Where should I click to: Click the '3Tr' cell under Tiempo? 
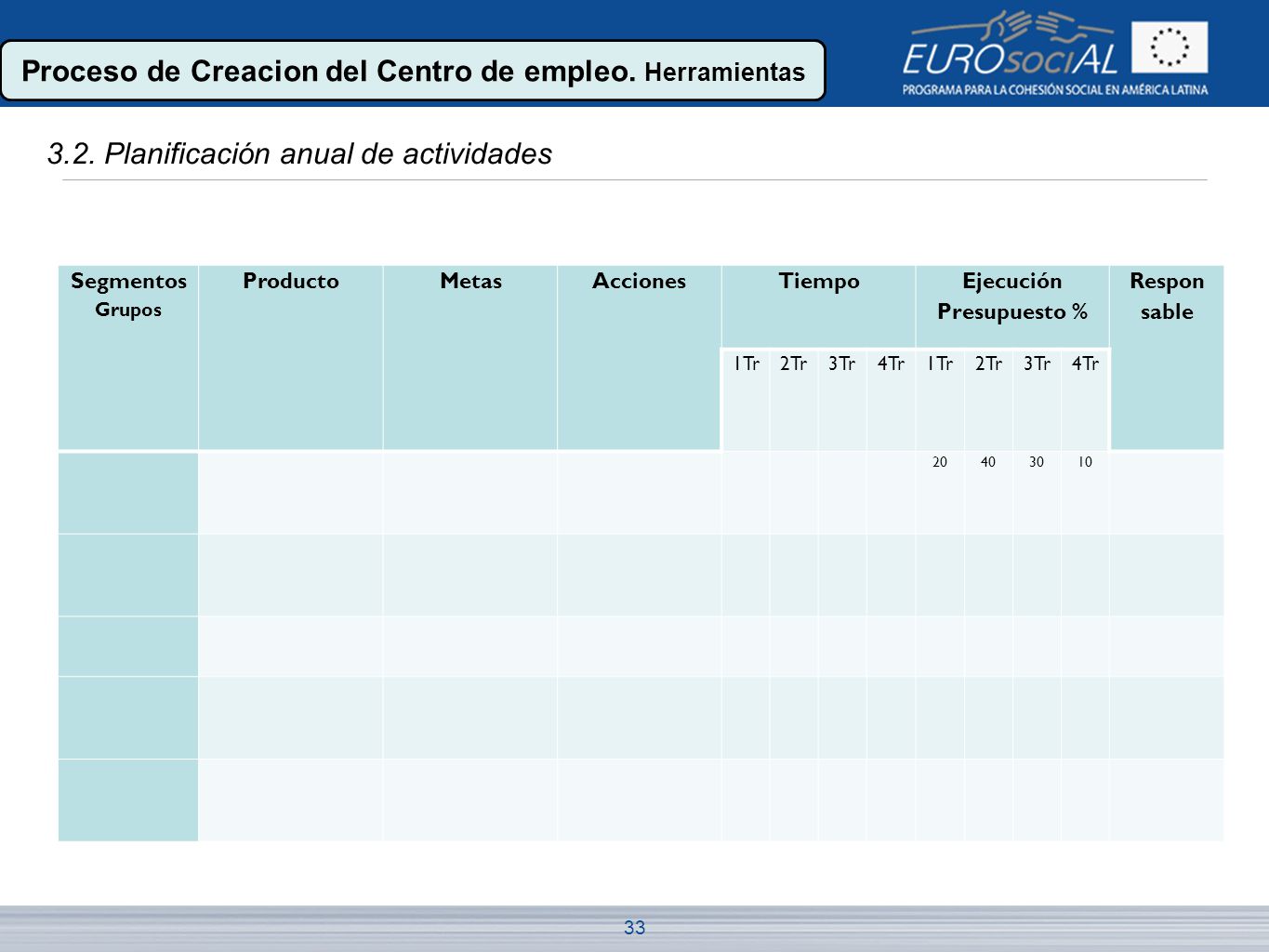pos(842,400)
